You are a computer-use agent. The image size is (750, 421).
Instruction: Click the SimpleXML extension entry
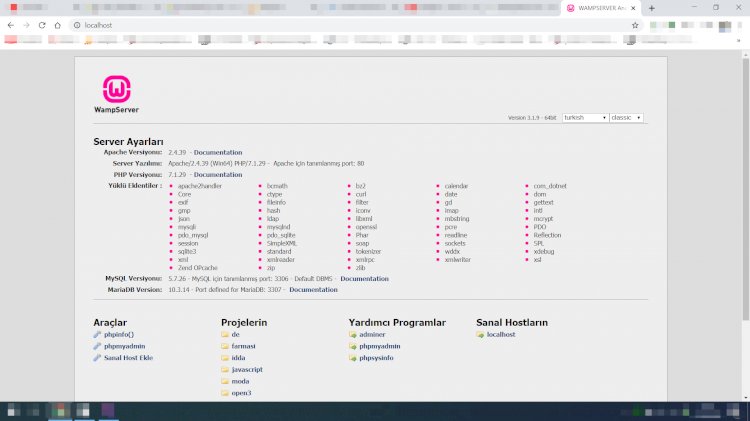pyautogui.click(x=282, y=244)
